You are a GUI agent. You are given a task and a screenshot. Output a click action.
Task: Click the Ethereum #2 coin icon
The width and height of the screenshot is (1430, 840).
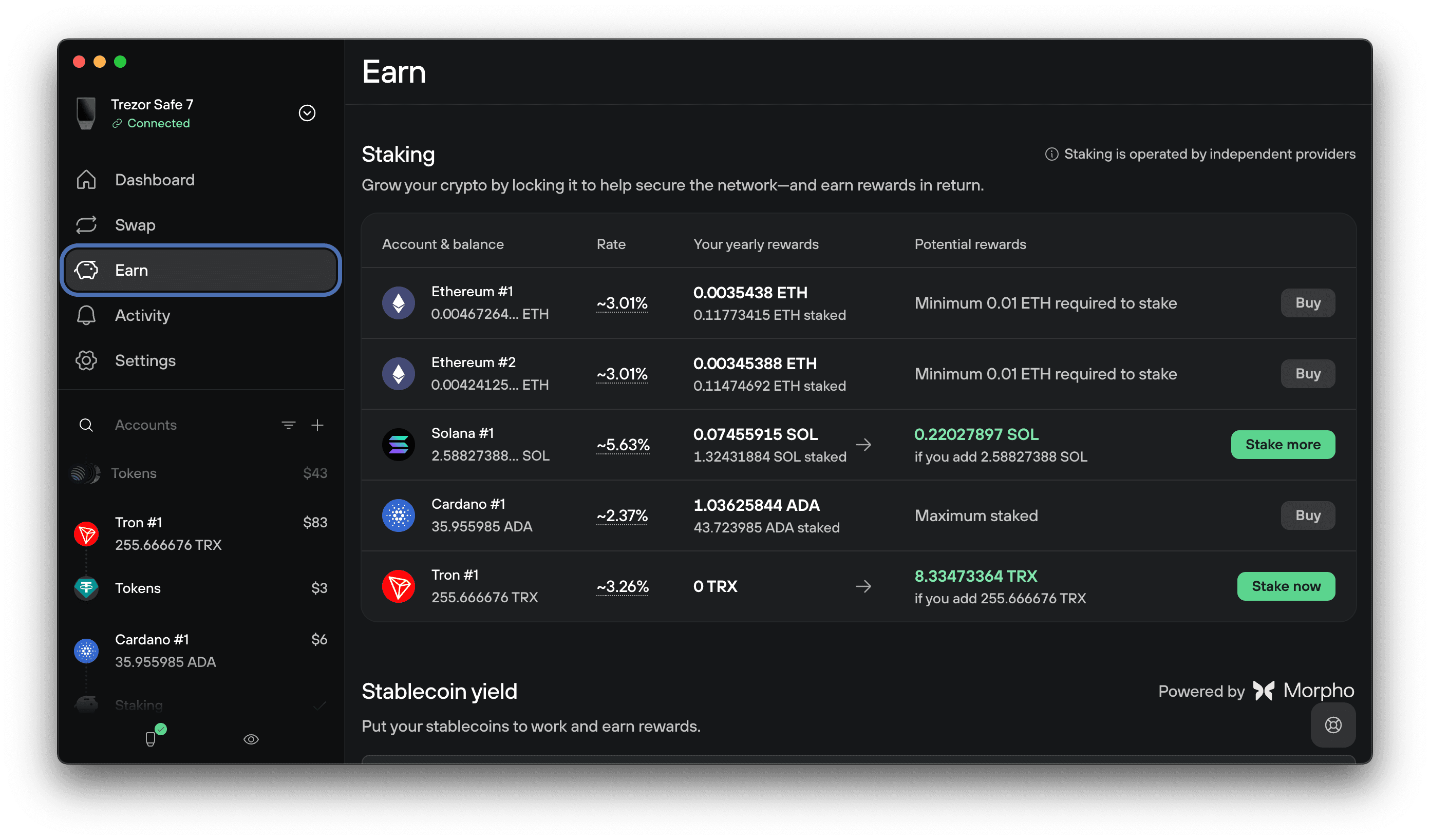coord(399,374)
